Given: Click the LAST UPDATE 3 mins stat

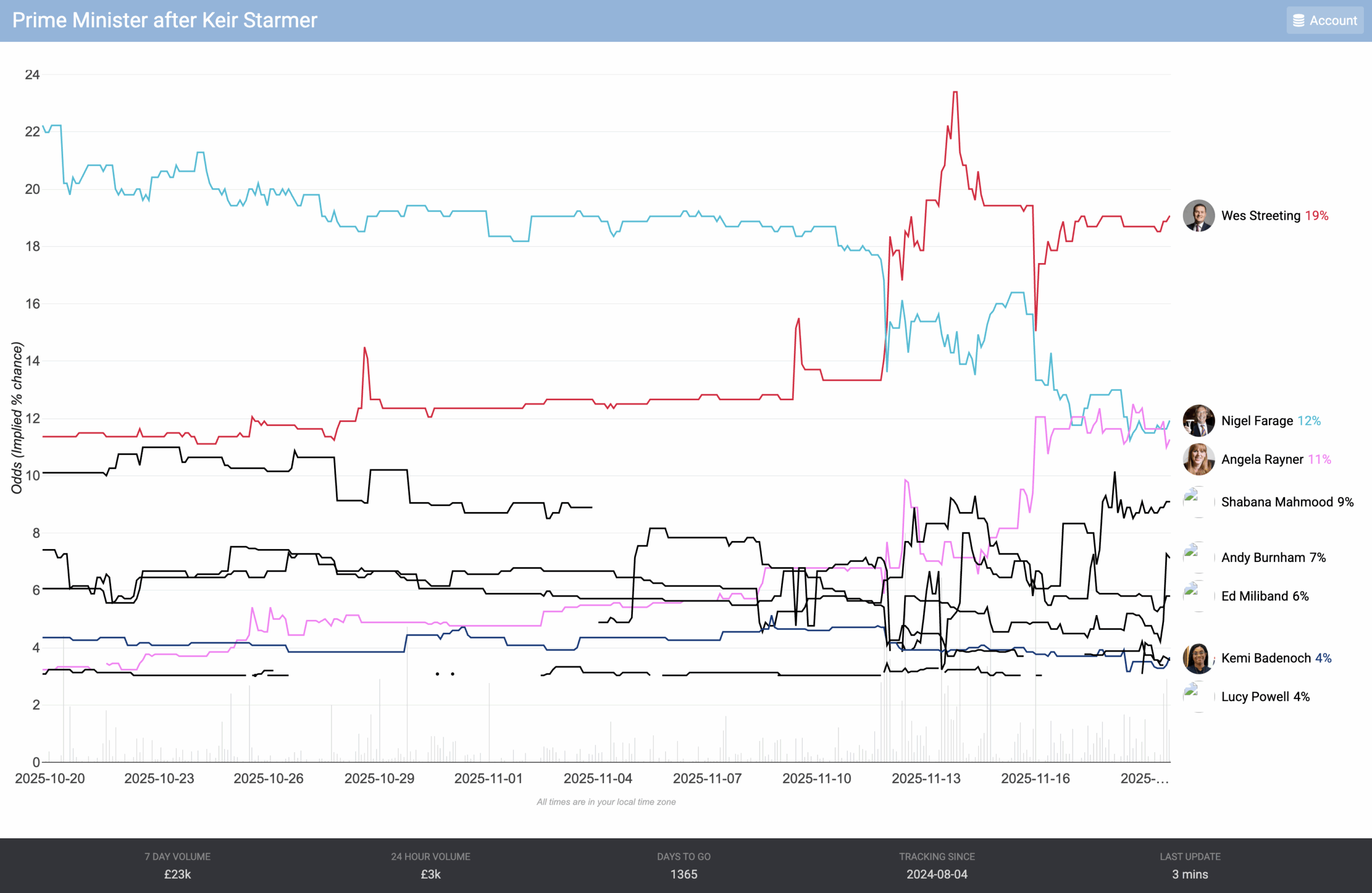Looking at the screenshot, I should coord(1190,865).
